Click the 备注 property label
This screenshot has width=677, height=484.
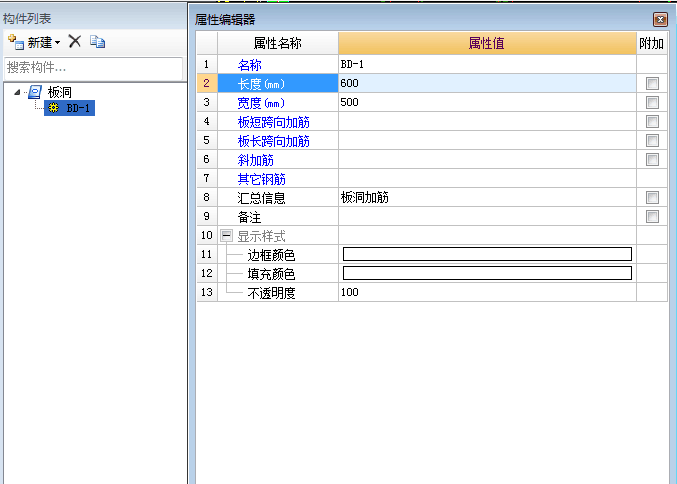250,217
